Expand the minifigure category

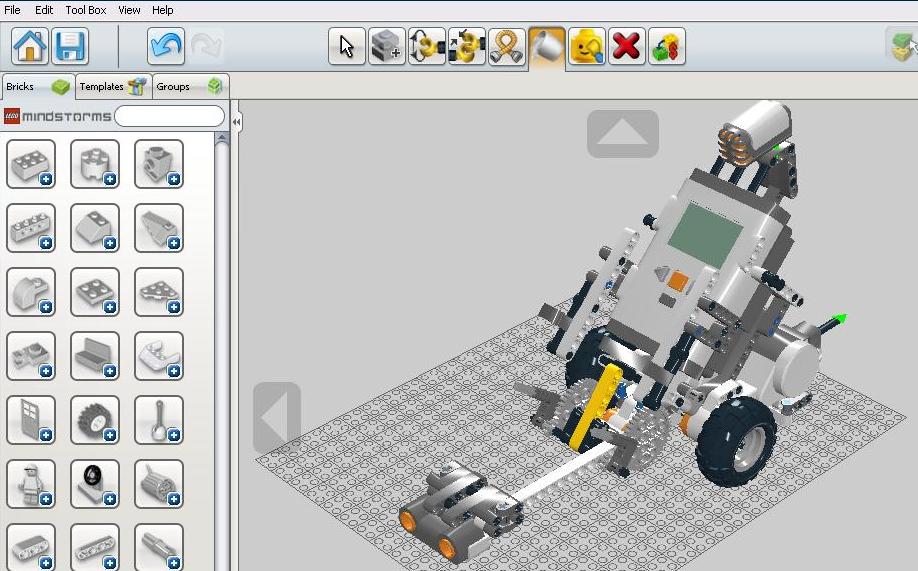click(x=31, y=484)
